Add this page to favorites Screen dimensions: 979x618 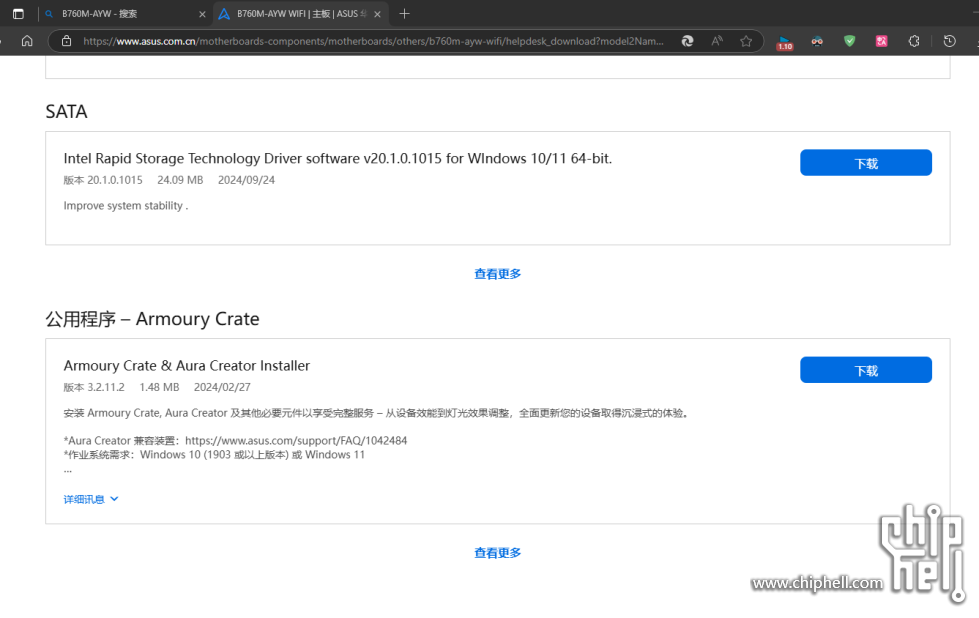(746, 41)
